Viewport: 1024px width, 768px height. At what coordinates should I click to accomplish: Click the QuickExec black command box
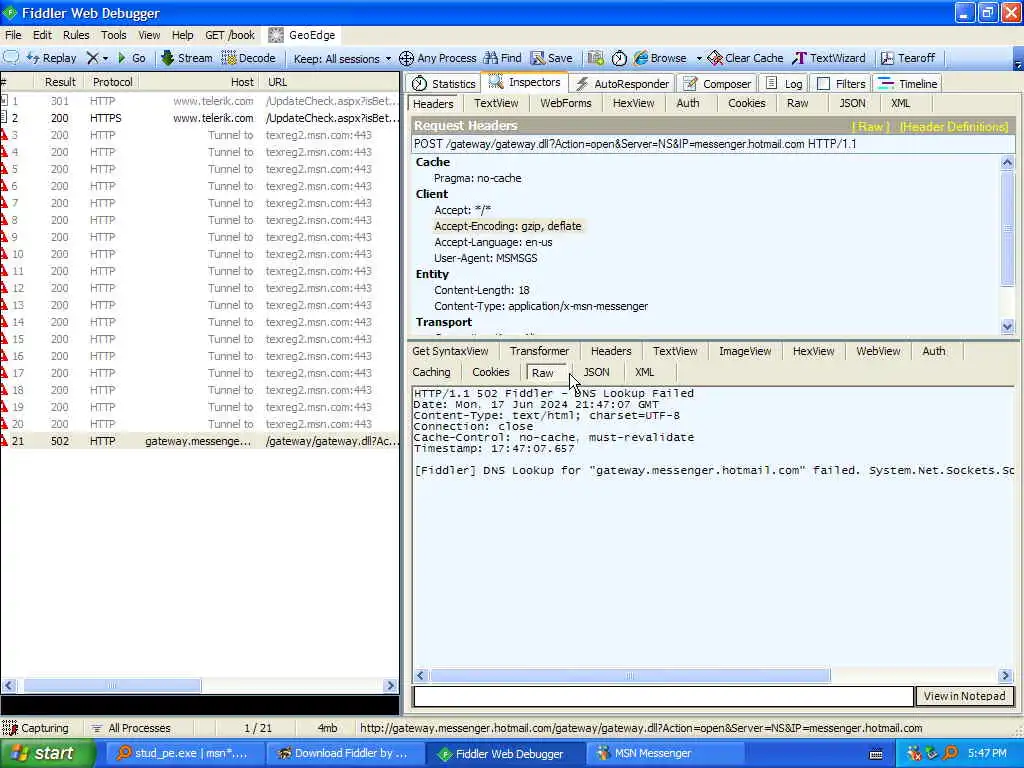(199, 705)
